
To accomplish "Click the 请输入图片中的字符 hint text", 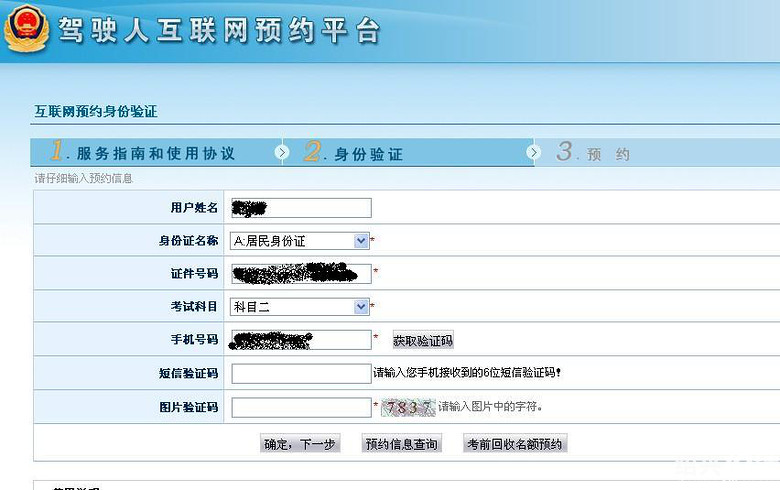I will point(490,406).
